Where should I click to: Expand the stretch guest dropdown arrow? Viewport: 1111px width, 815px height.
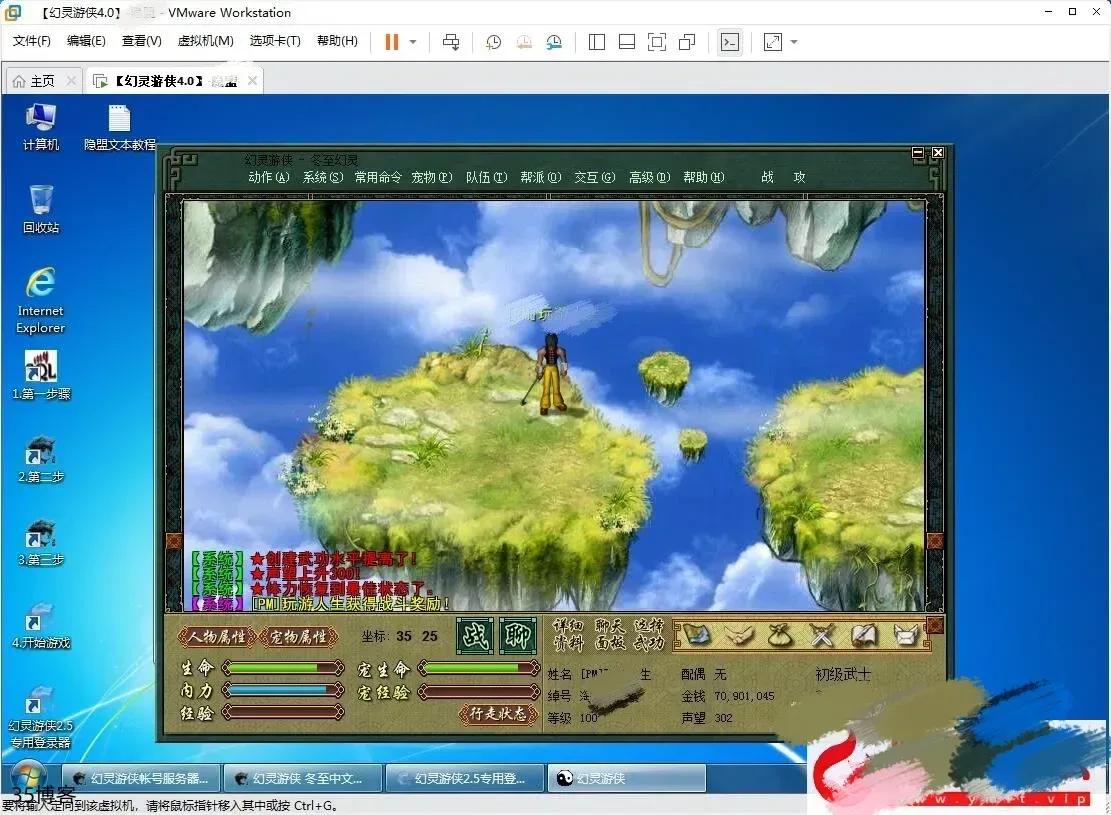coord(794,42)
